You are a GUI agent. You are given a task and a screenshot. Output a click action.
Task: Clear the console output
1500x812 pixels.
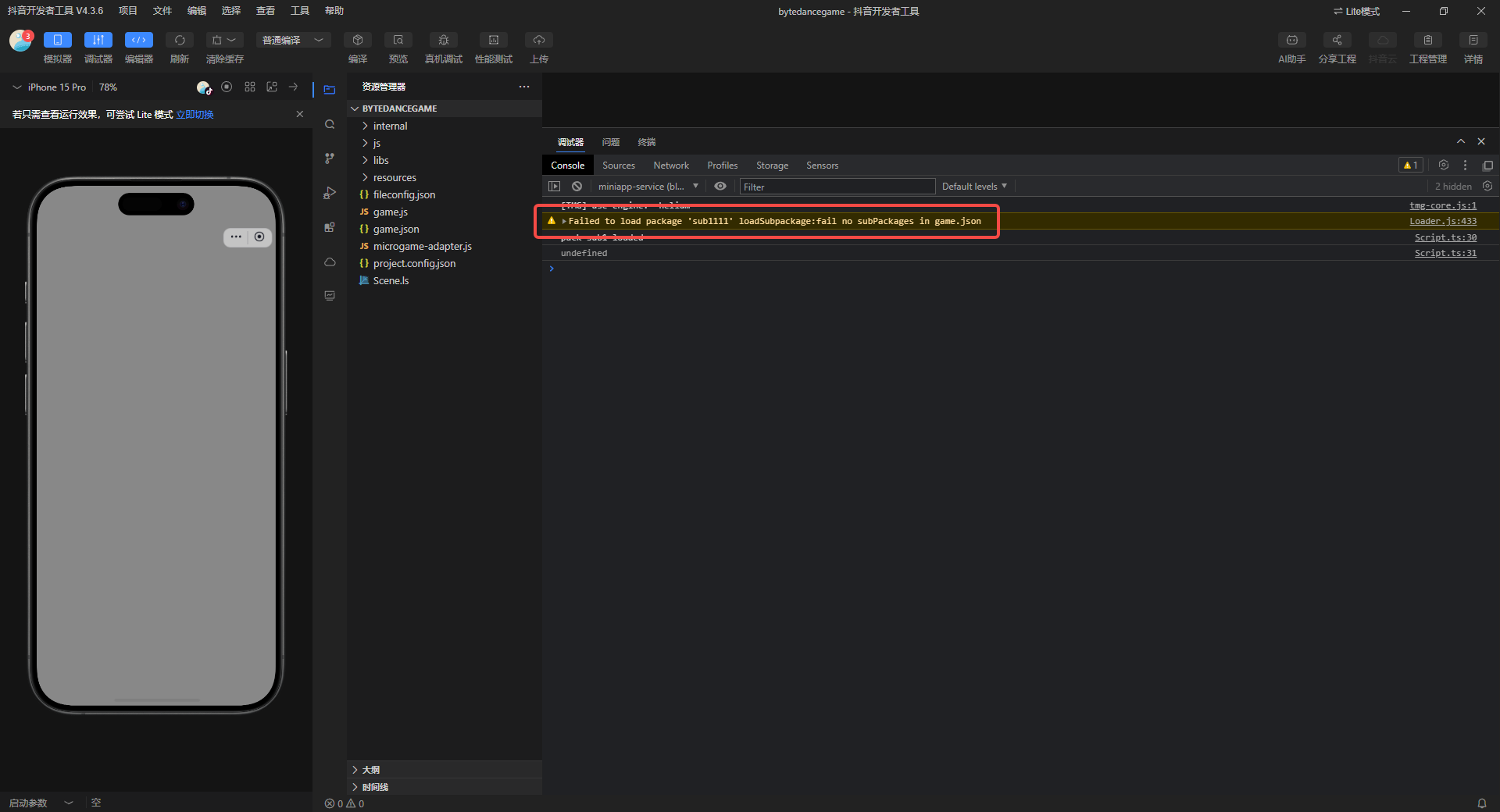(x=577, y=187)
